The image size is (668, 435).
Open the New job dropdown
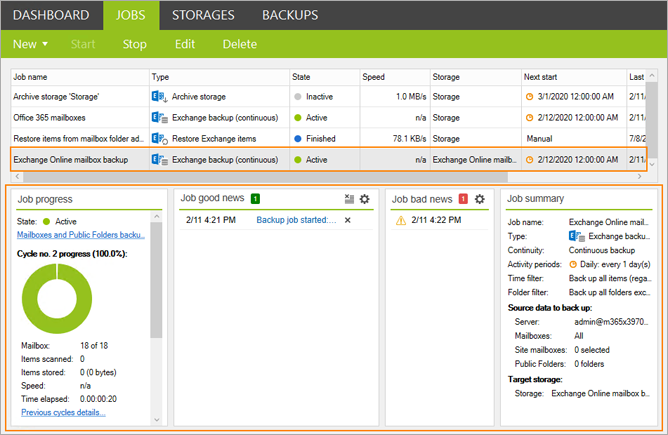[30, 44]
